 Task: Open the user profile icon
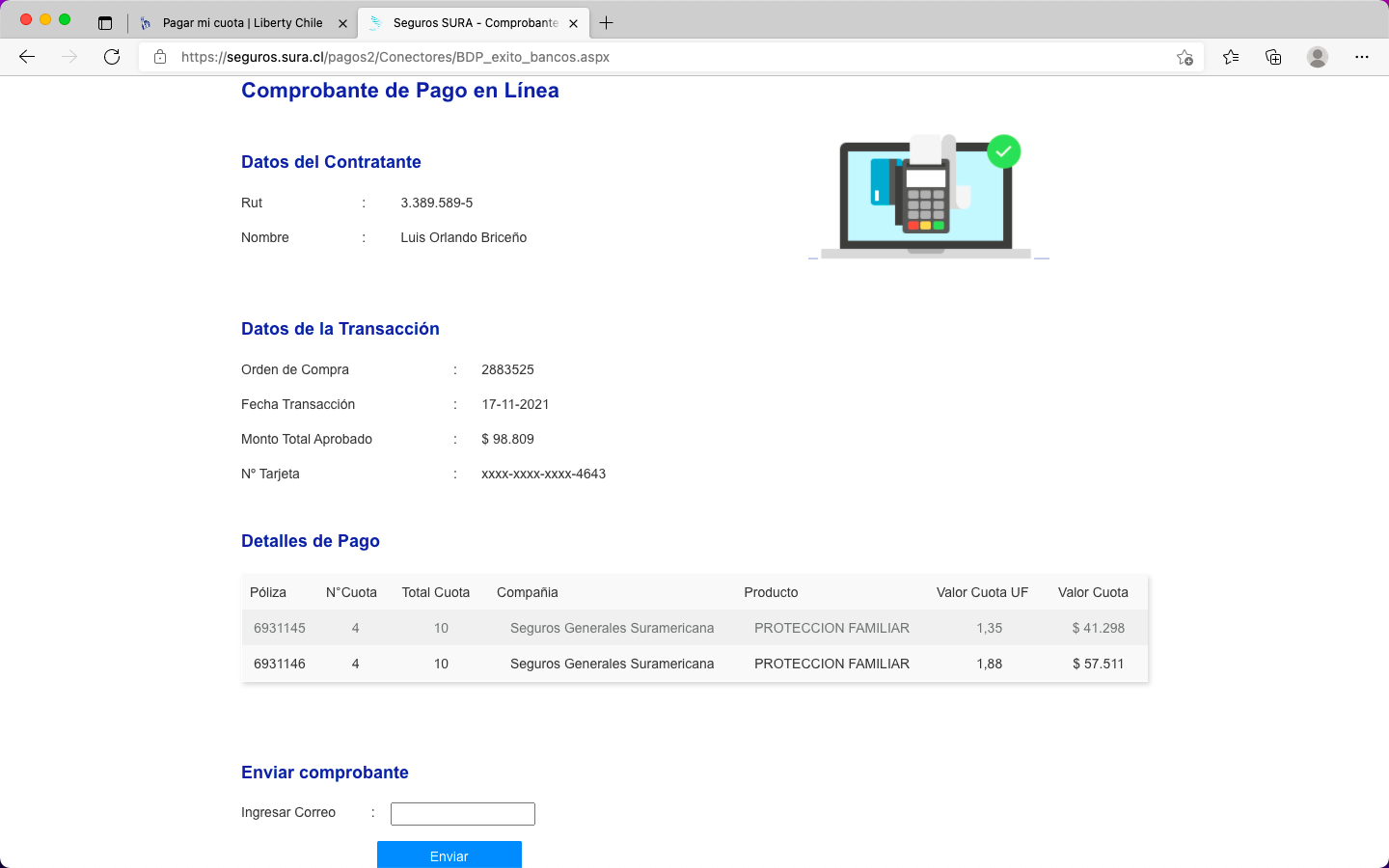(x=1317, y=57)
